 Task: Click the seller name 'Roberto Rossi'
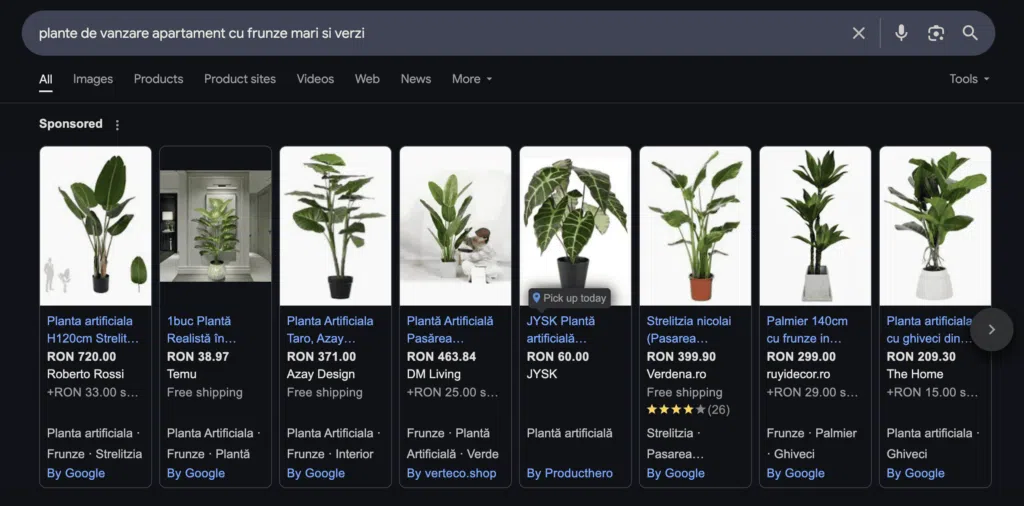tap(86, 375)
